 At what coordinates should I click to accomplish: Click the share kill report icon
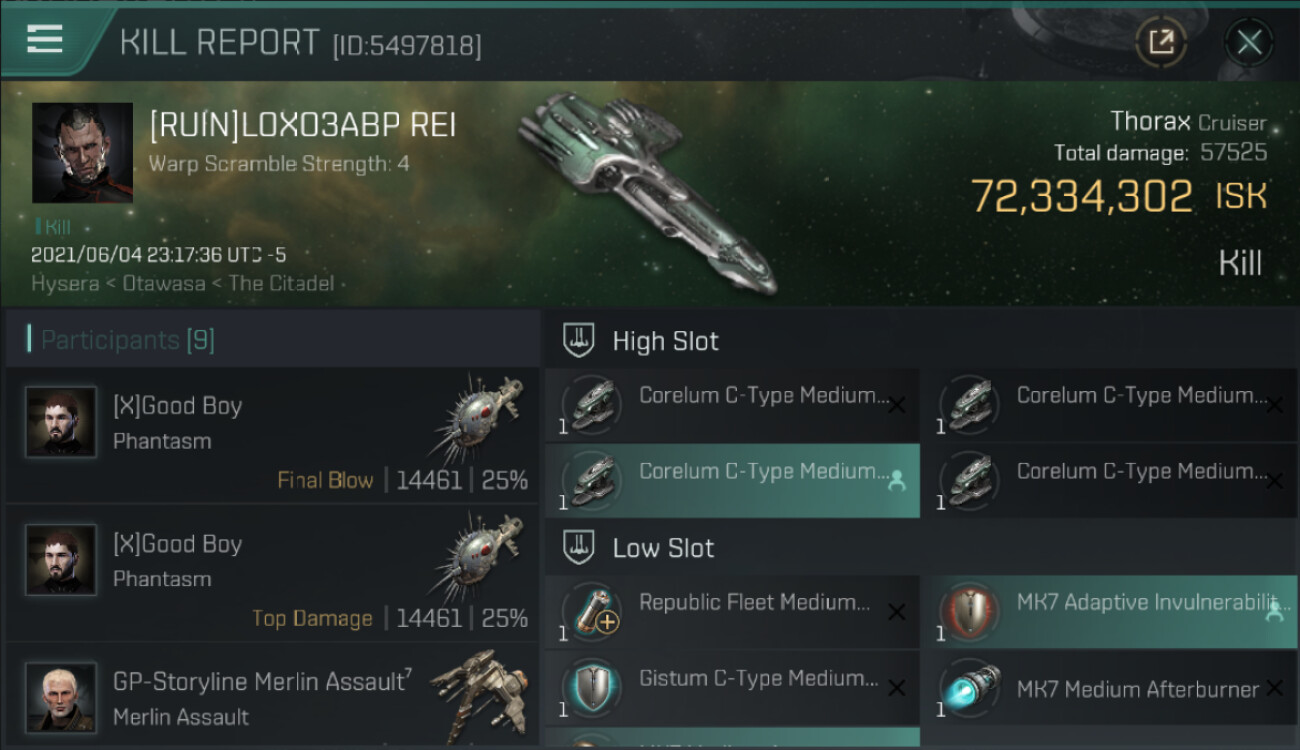(1161, 42)
